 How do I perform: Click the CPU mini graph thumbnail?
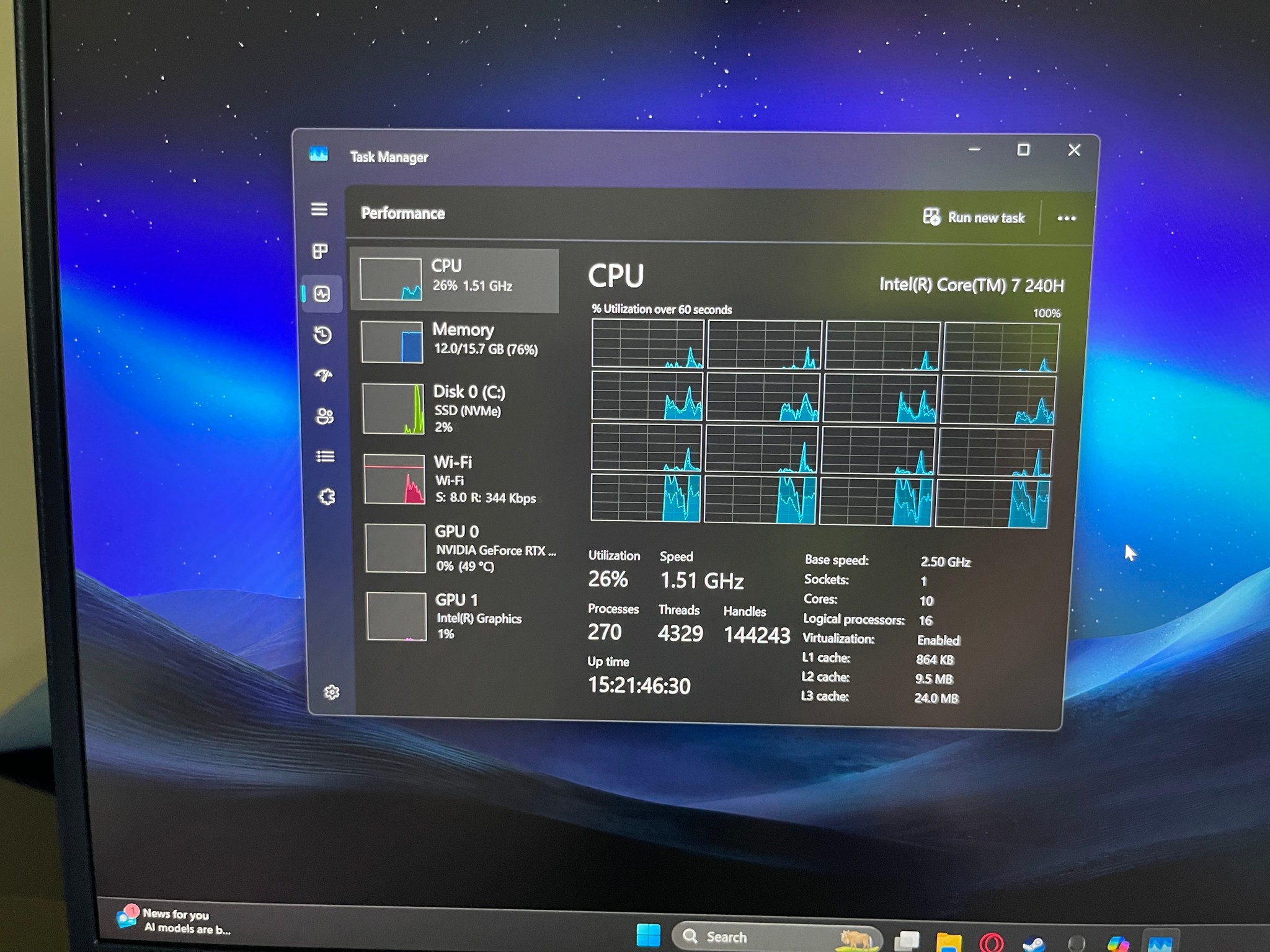[x=391, y=280]
